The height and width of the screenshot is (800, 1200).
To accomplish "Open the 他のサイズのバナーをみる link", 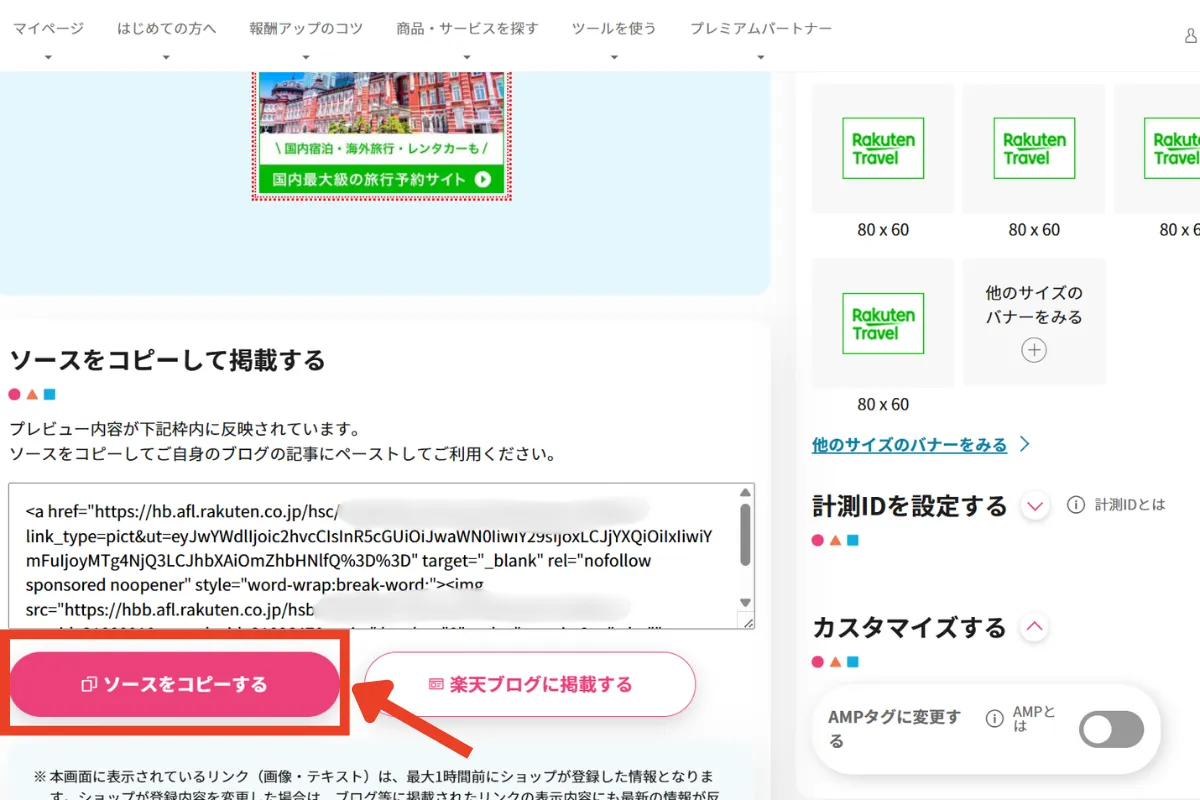I will point(910,445).
